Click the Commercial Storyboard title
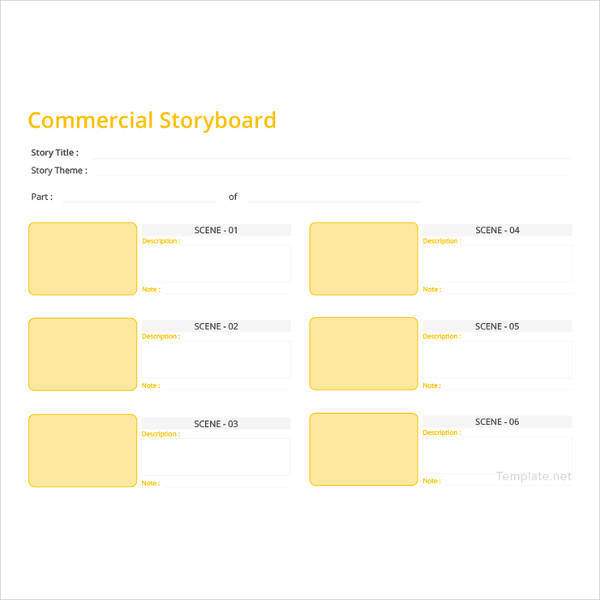The image size is (600, 600). tap(152, 121)
